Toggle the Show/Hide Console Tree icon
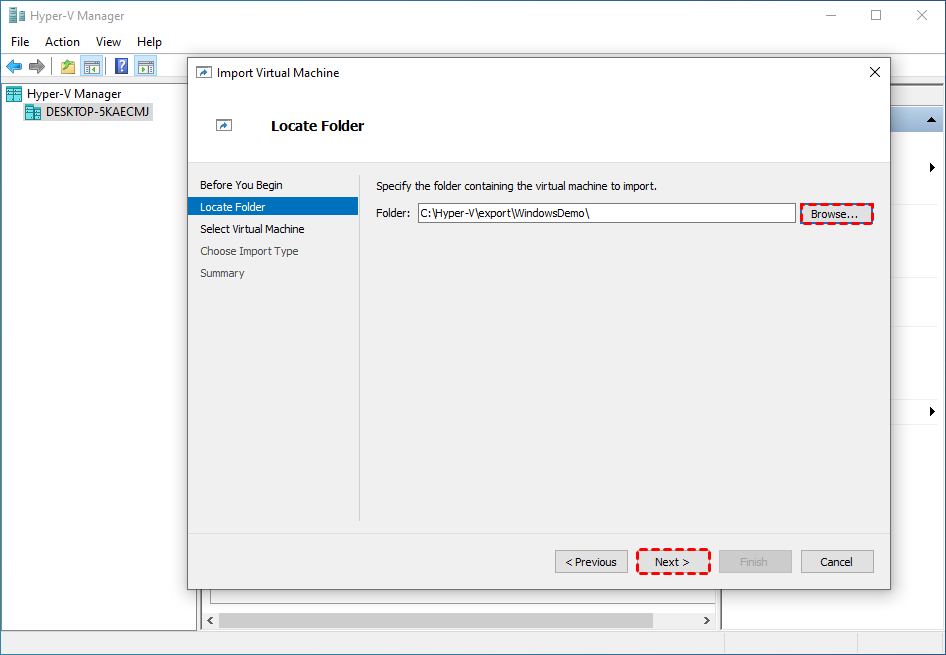The image size is (946, 655). (92, 66)
